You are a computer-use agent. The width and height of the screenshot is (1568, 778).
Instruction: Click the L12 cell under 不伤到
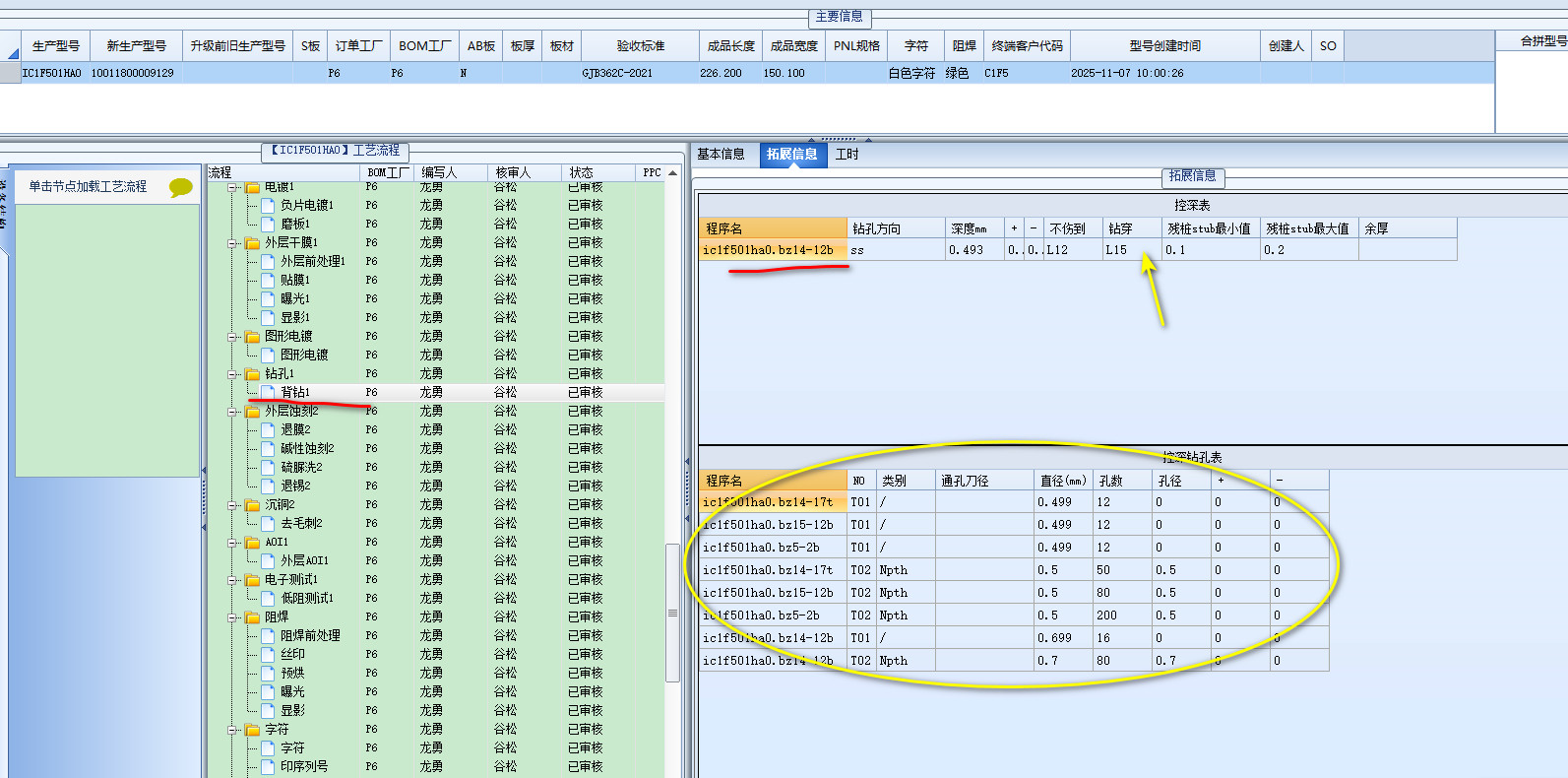click(1073, 250)
